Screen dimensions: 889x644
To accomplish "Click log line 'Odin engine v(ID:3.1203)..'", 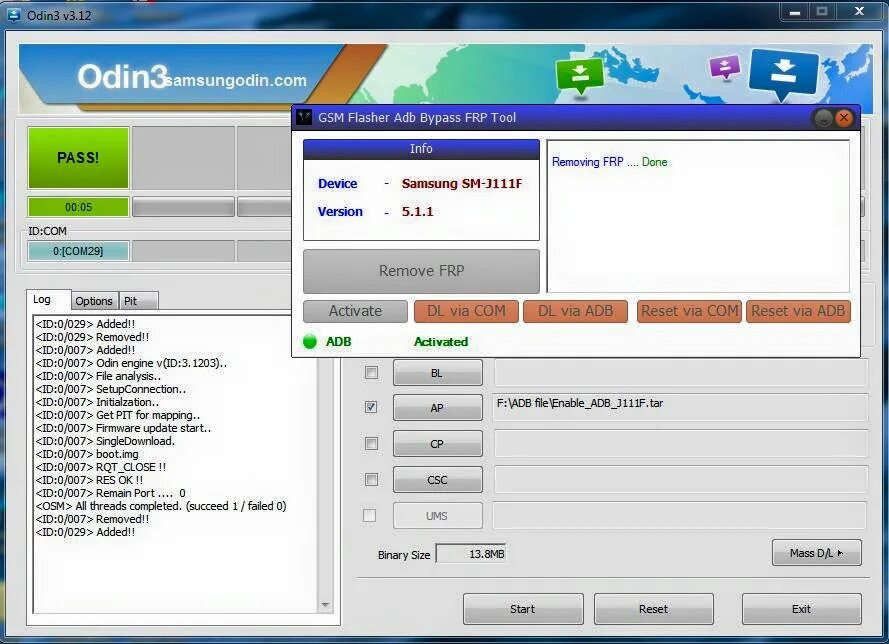I will click(x=131, y=363).
